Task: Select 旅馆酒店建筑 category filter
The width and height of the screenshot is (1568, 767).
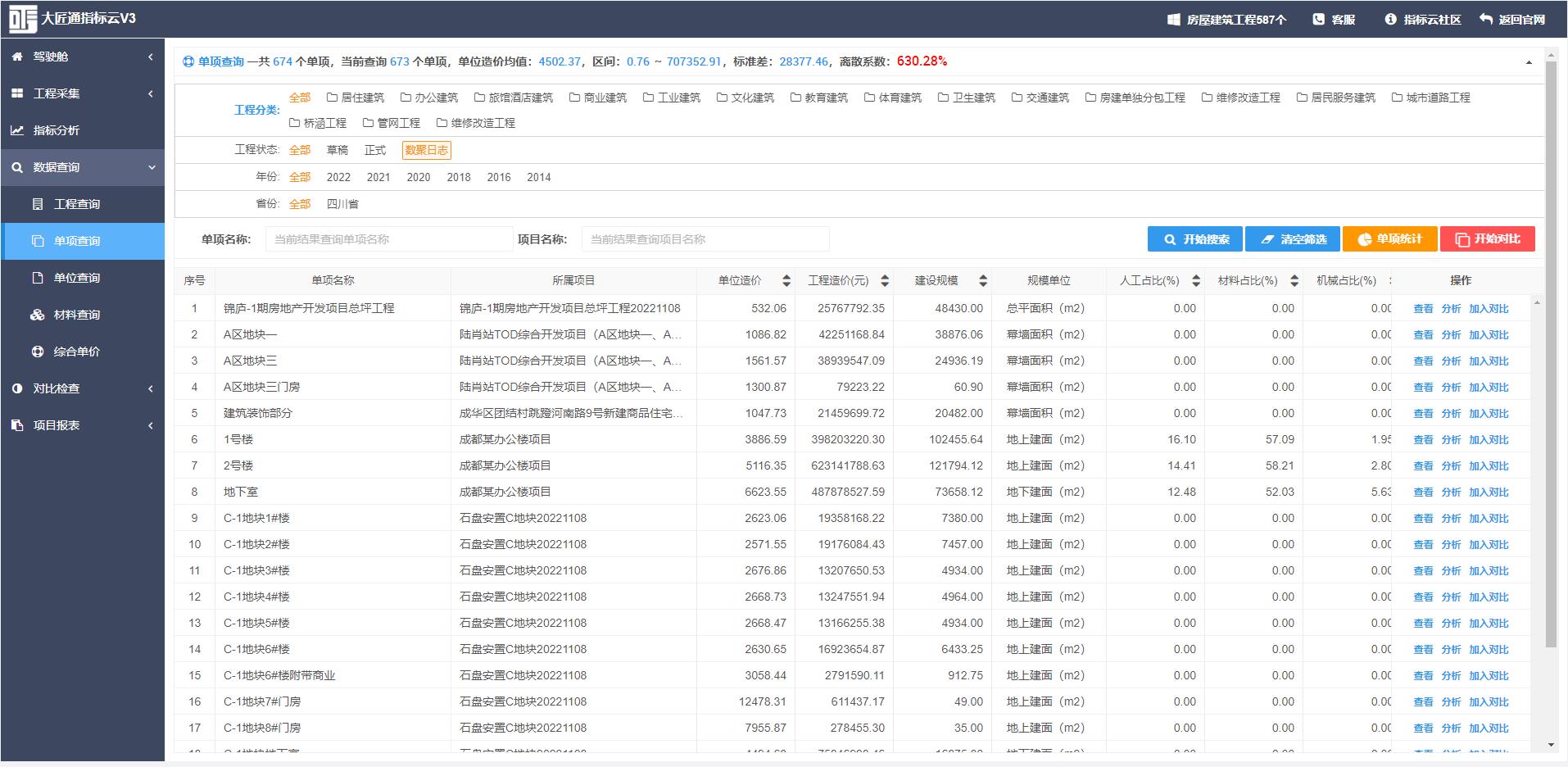Action: [x=514, y=98]
